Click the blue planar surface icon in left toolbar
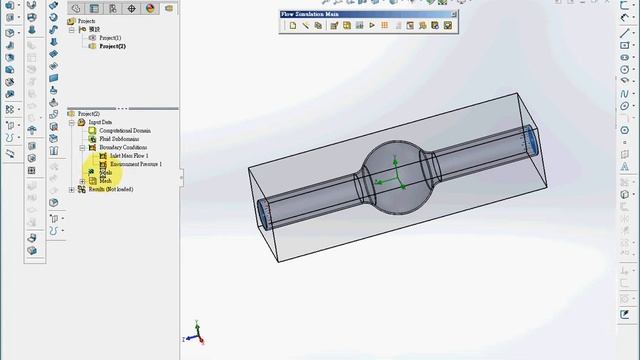The image size is (640, 360). coord(53,78)
